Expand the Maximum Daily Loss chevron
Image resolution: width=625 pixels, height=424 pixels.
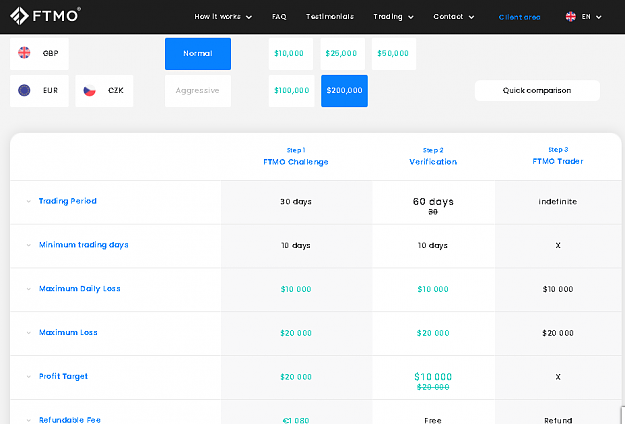[29, 289]
